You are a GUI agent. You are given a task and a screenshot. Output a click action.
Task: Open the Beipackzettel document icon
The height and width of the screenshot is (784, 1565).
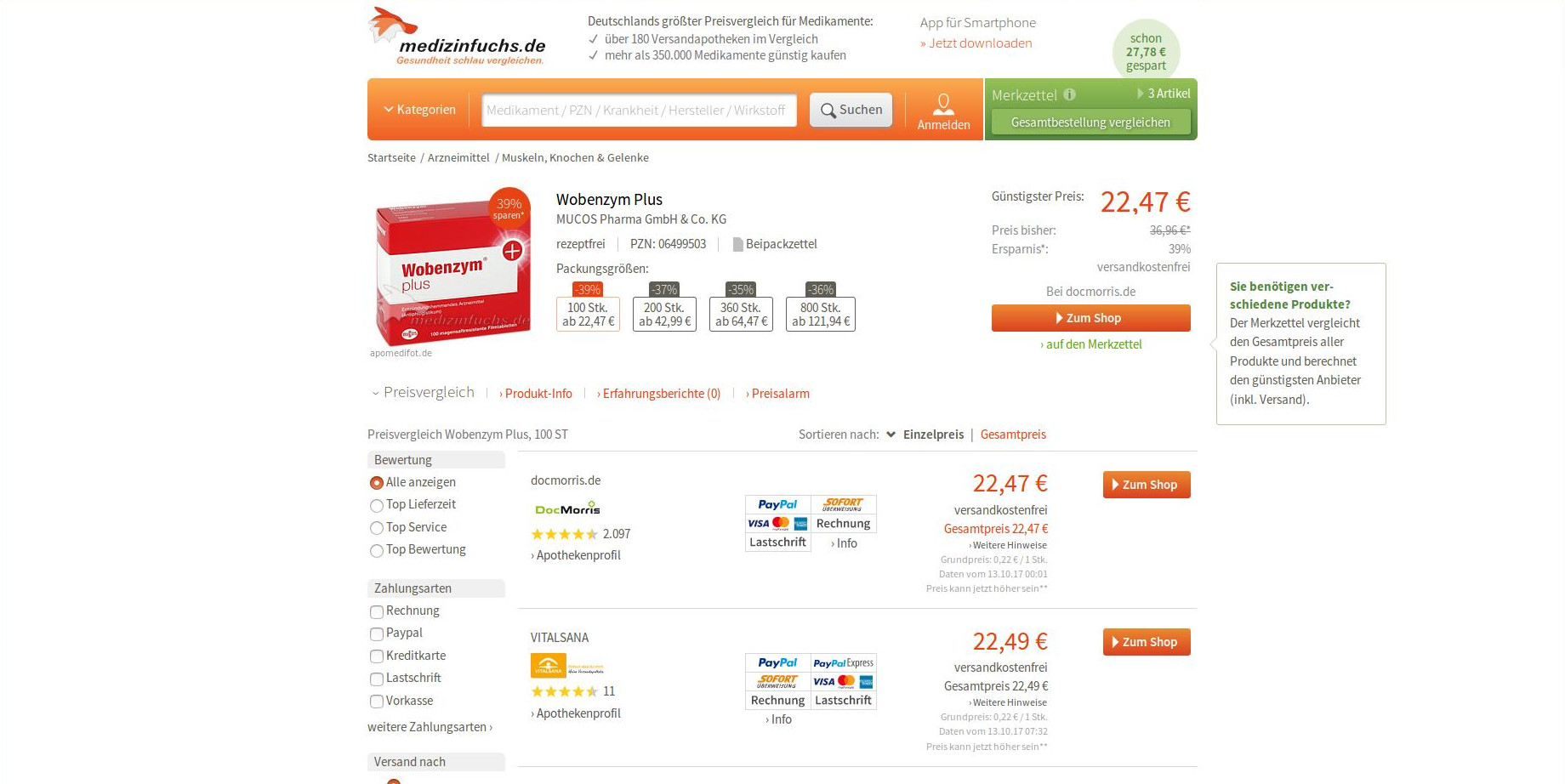click(x=737, y=245)
